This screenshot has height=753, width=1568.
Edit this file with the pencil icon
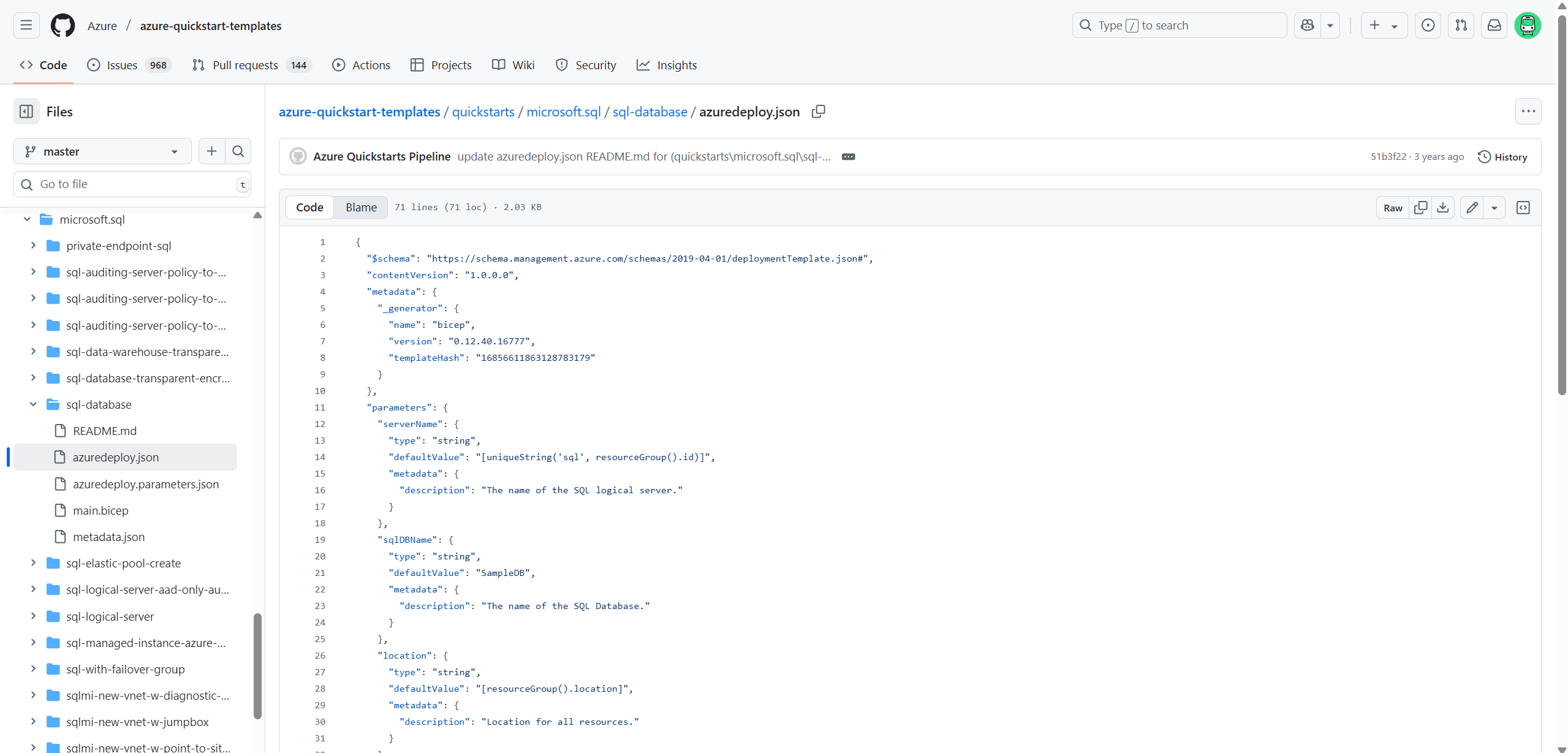tap(1472, 208)
